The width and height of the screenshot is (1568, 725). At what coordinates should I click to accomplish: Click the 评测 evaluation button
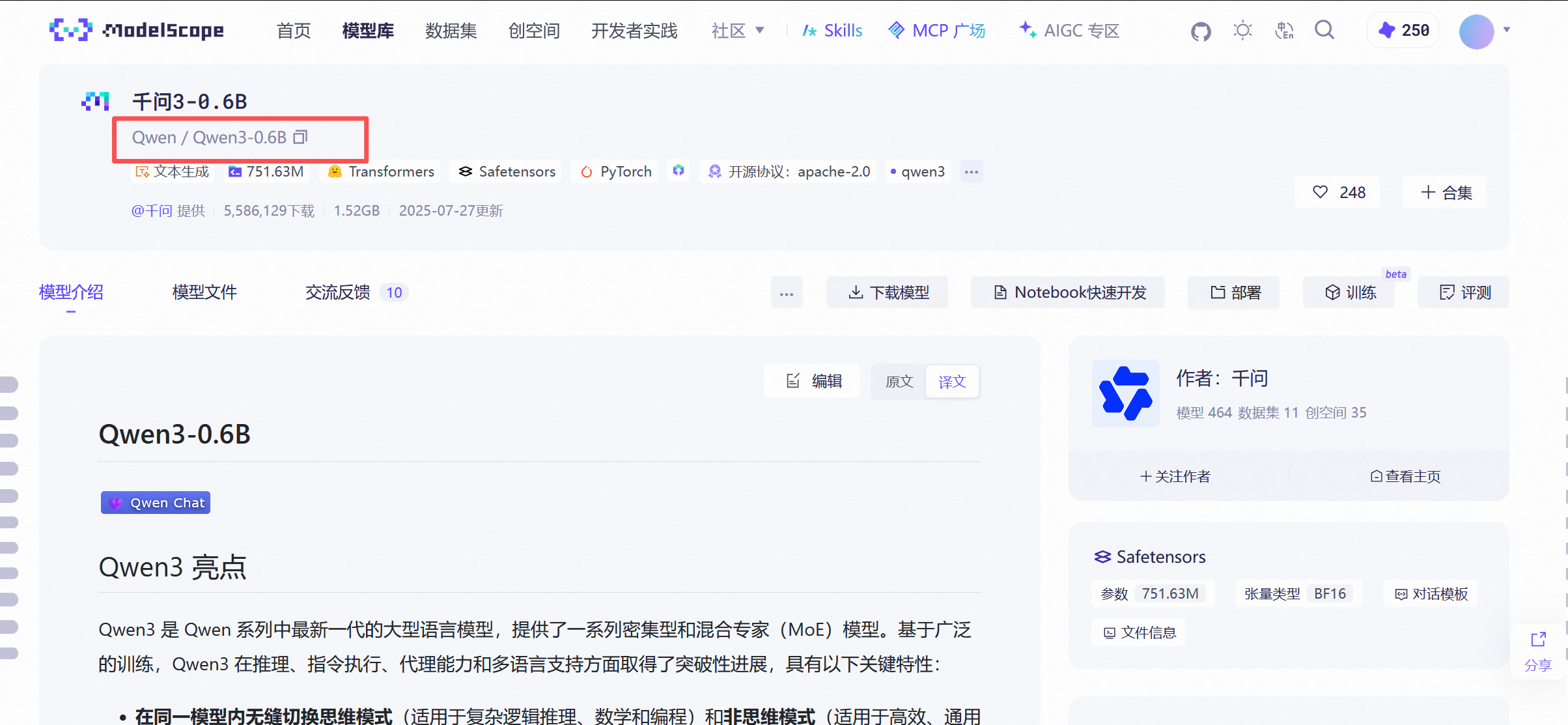pos(1464,293)
